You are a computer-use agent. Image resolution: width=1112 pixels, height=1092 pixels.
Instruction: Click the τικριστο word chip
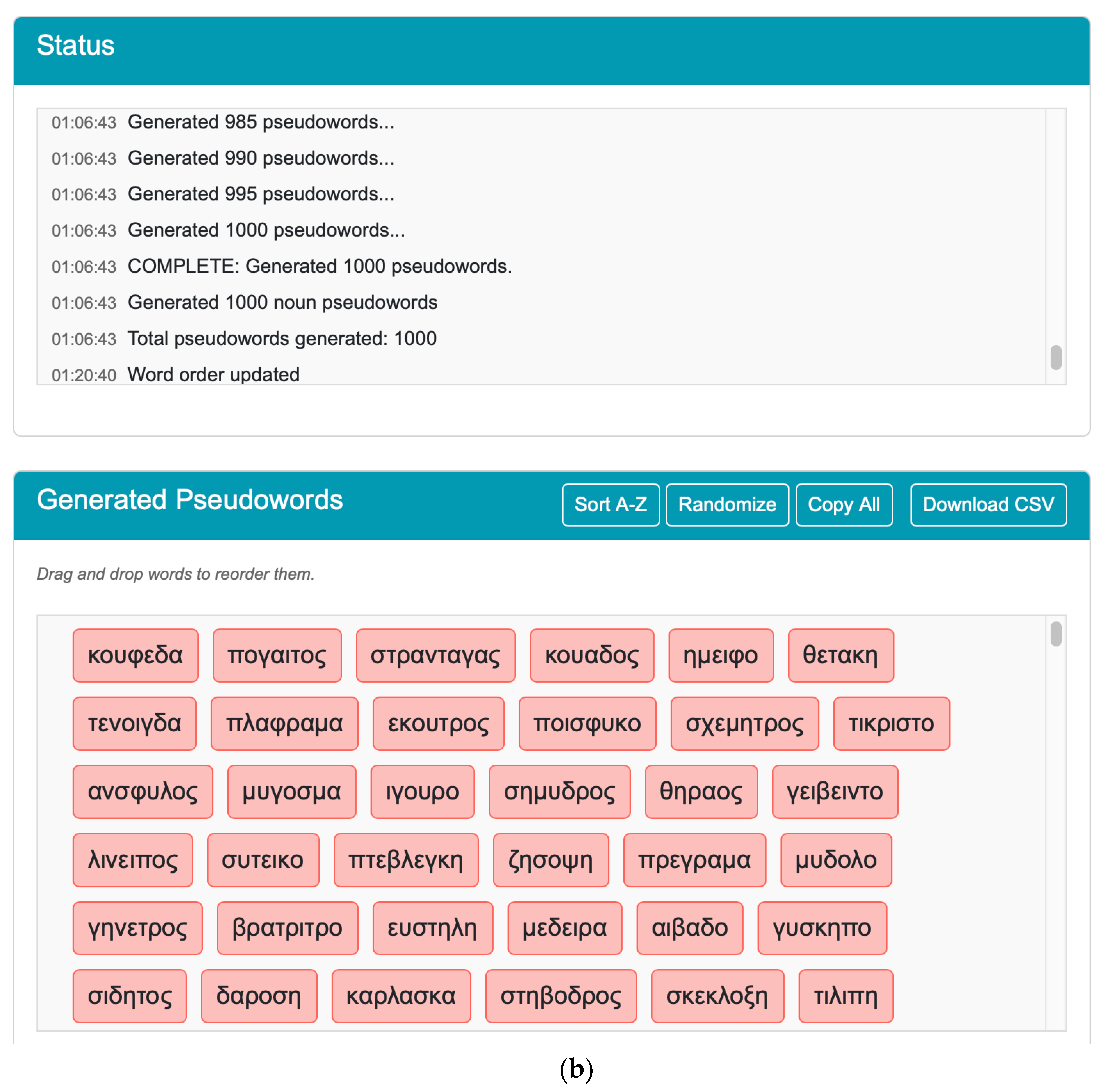[x=891, y=724]
